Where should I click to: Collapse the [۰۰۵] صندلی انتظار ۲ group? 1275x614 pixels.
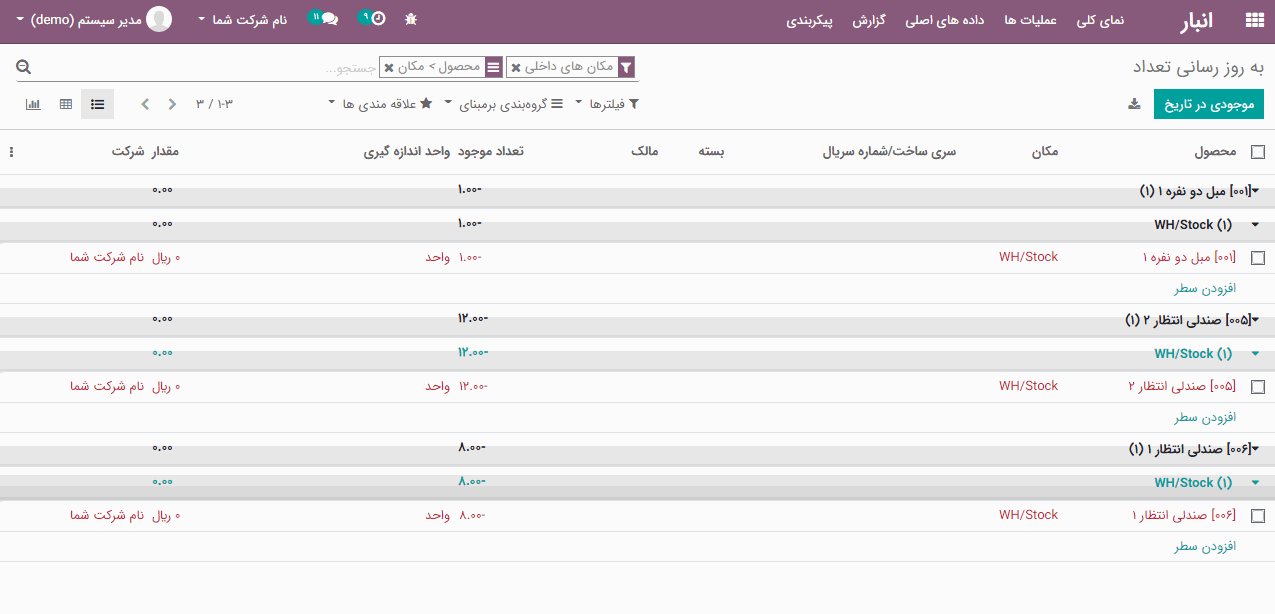tap(1255, 320)
